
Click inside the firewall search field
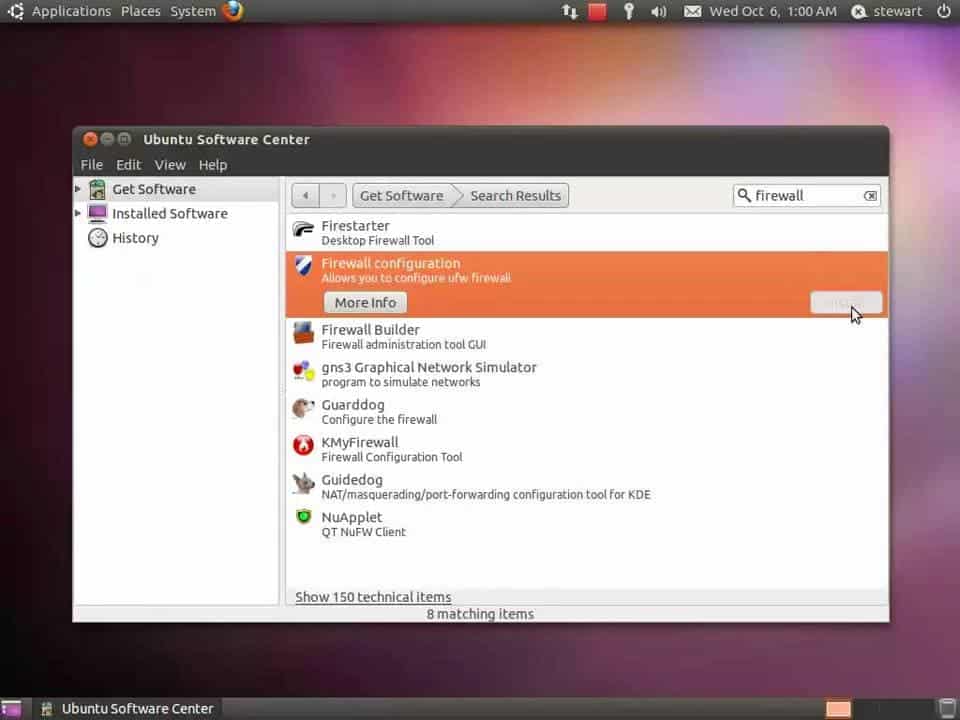pos(807,196)
